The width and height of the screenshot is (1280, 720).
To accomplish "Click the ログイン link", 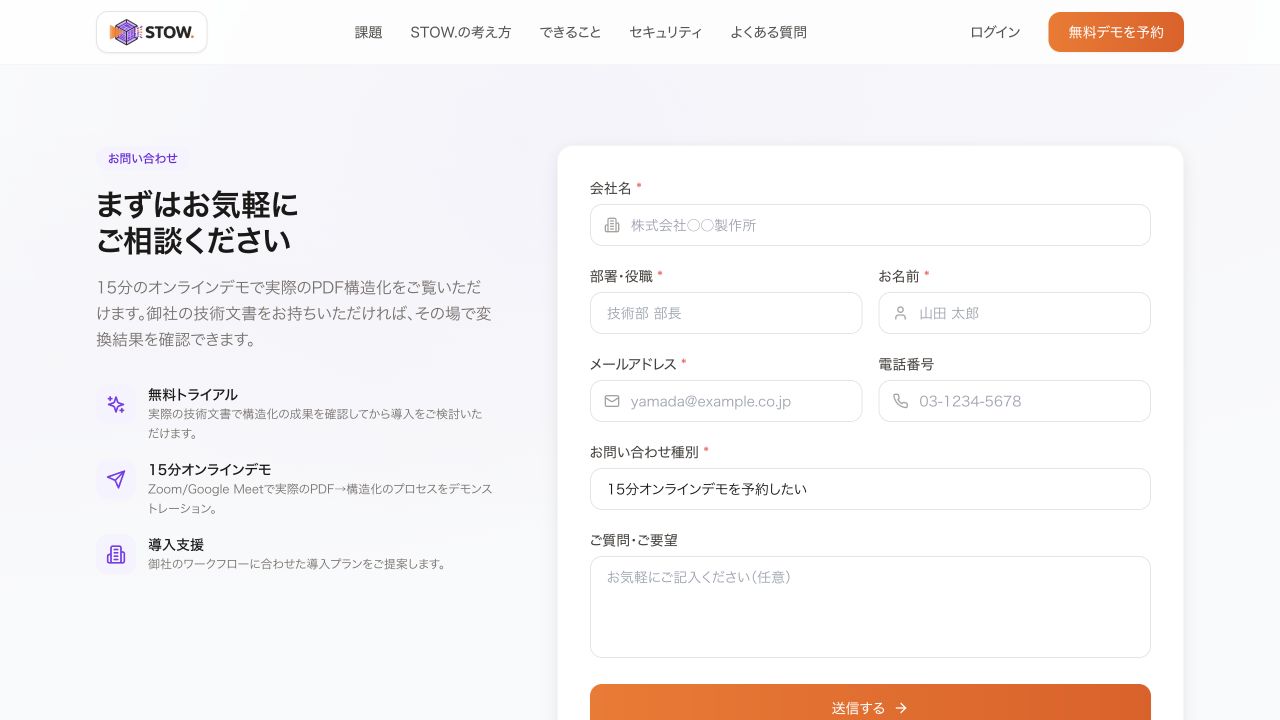I will coord(995,32).
